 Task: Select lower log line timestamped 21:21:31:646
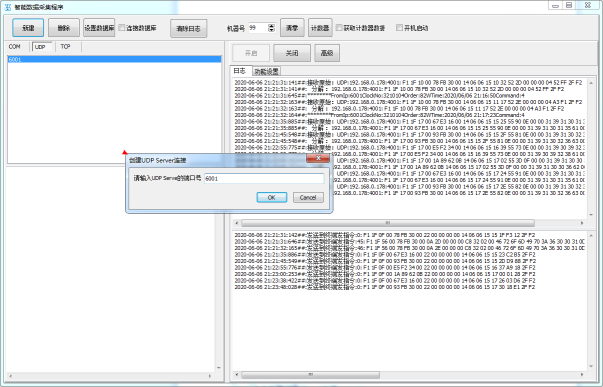(410, 242)
